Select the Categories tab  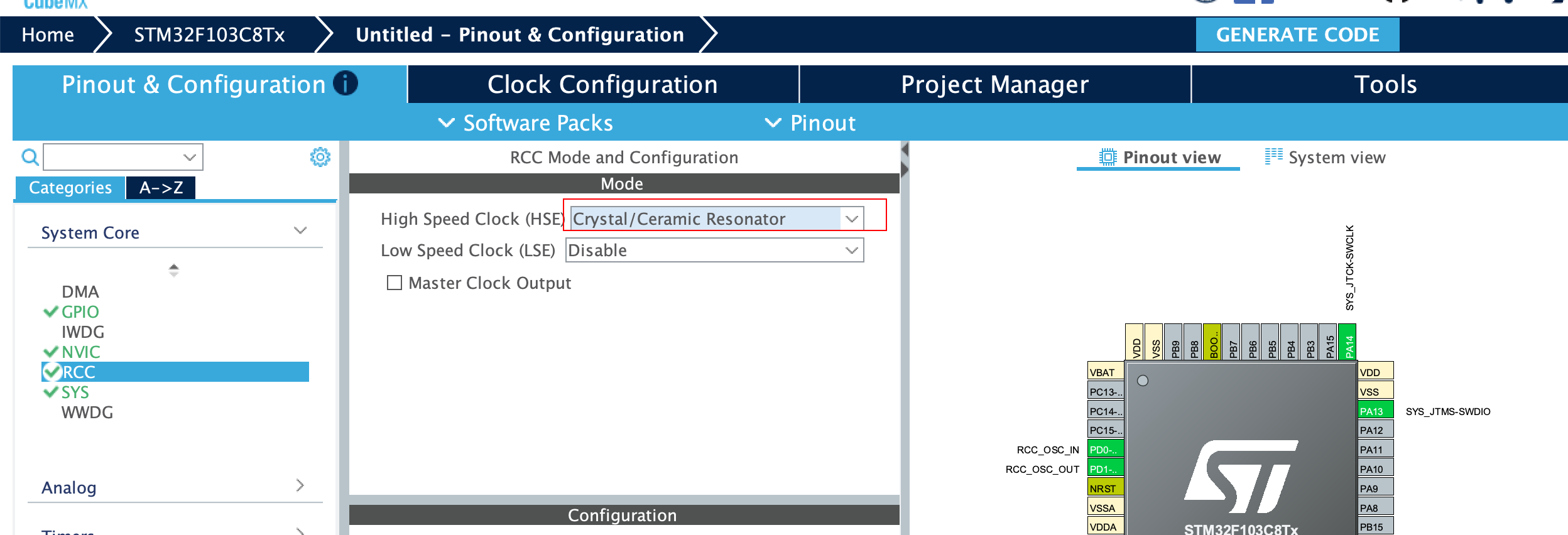click(70, 188)
